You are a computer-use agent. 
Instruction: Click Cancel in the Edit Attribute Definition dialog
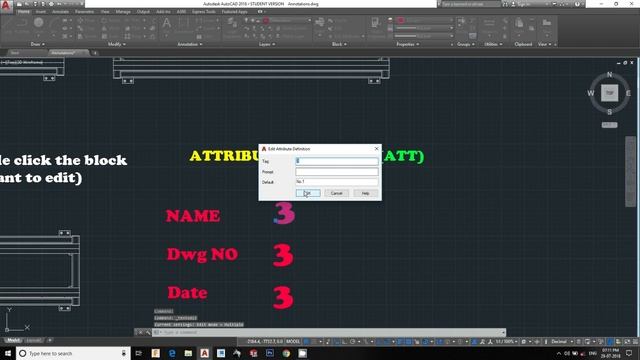click(337, 193)
